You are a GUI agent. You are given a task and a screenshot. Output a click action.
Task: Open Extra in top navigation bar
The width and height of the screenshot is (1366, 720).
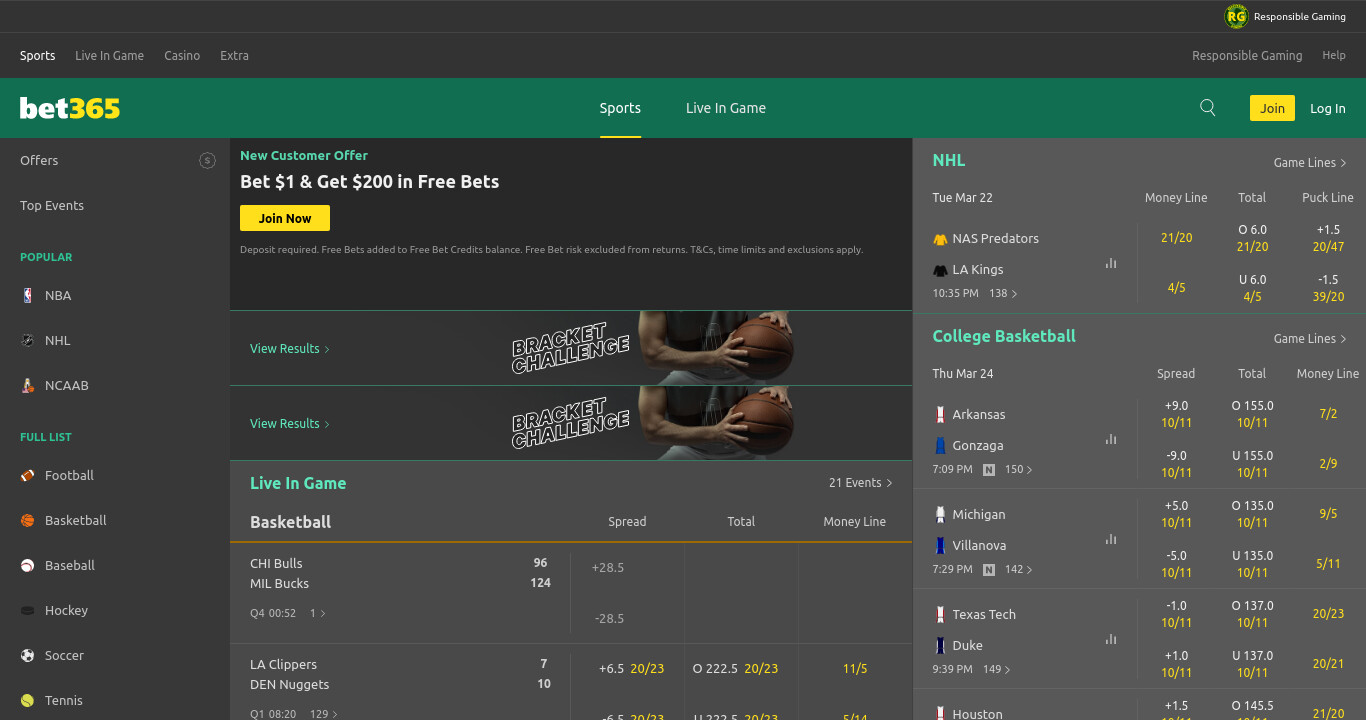click(x=234, y=55)
